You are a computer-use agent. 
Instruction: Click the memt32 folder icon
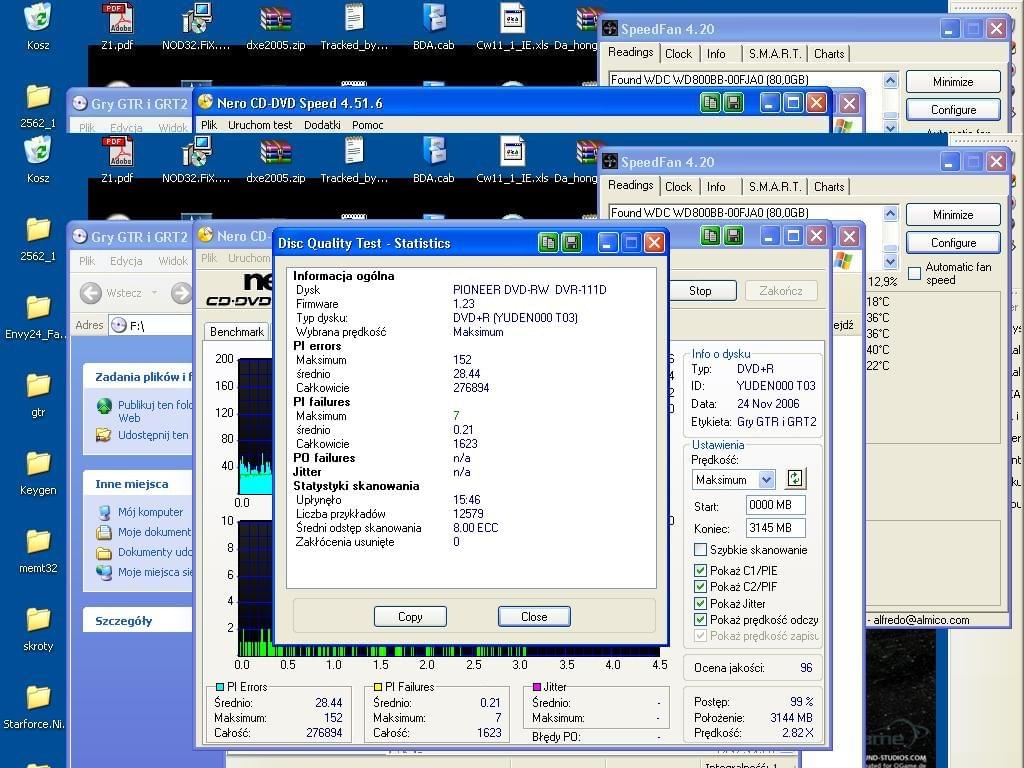[x=38, y=541]
